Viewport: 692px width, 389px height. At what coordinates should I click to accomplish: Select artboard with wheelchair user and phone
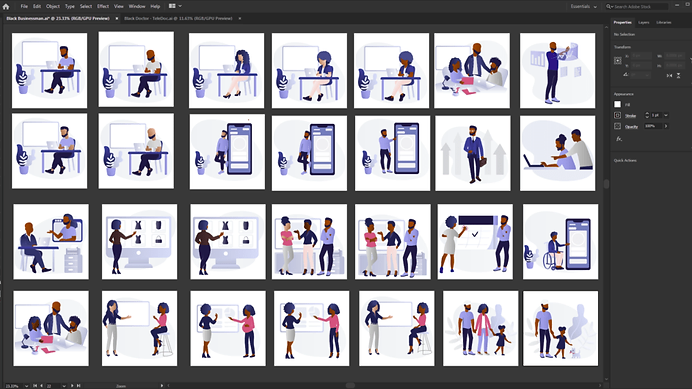point(560,242)
